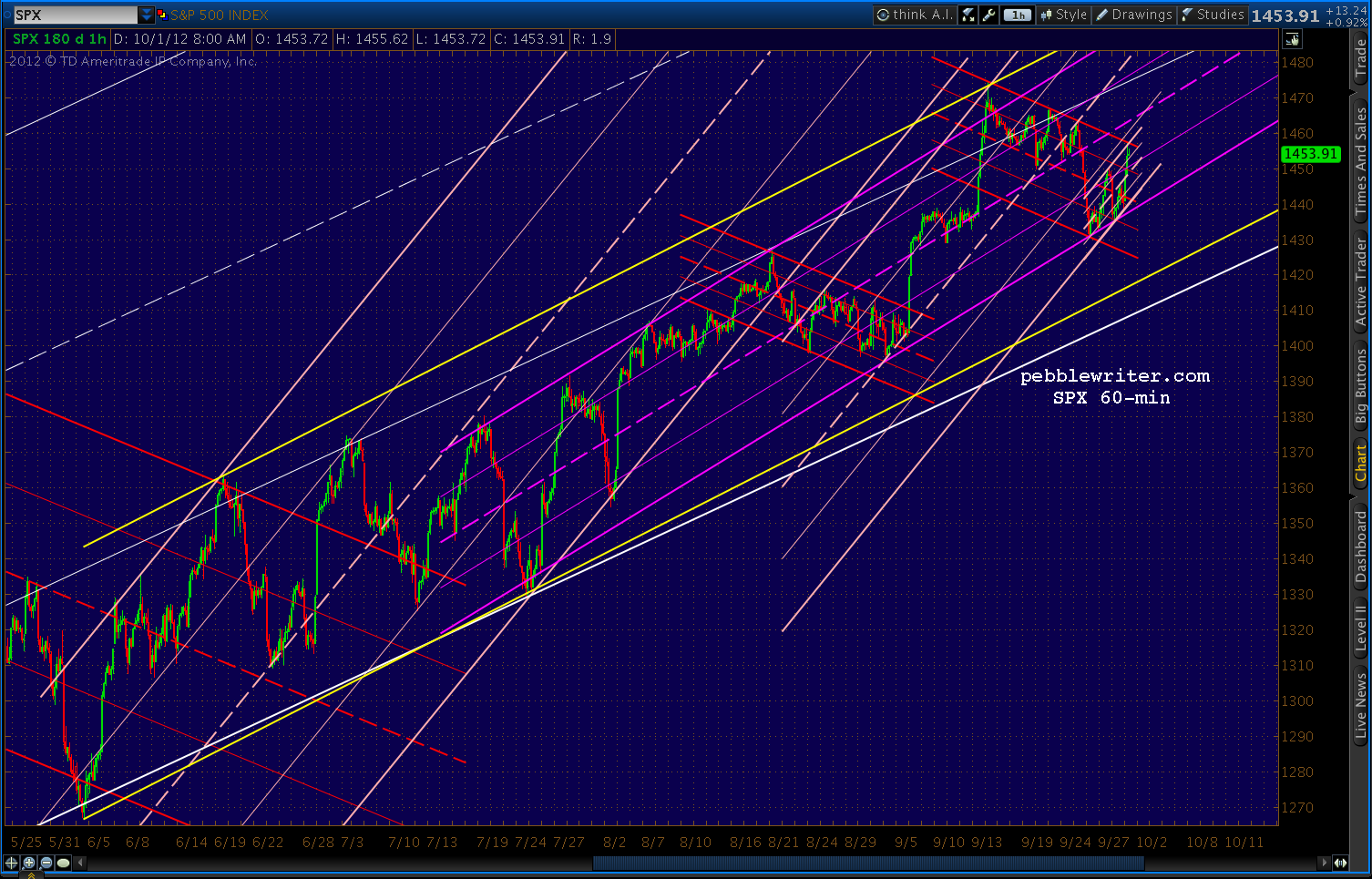Image resolution: width=1372 pixels, height=879 pixels.
Task: Click the large 1453.91 last price at top right
Action: click(x=1285, y=15)
